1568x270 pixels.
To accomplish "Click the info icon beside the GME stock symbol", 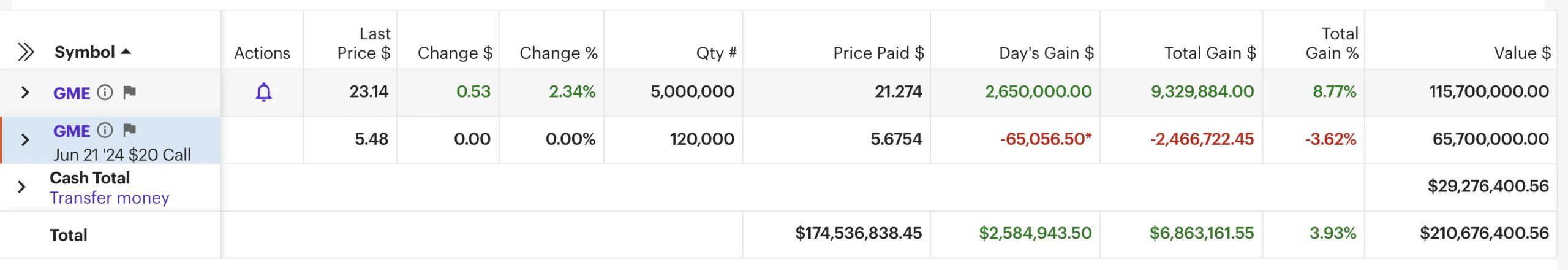I will [105, 92].
